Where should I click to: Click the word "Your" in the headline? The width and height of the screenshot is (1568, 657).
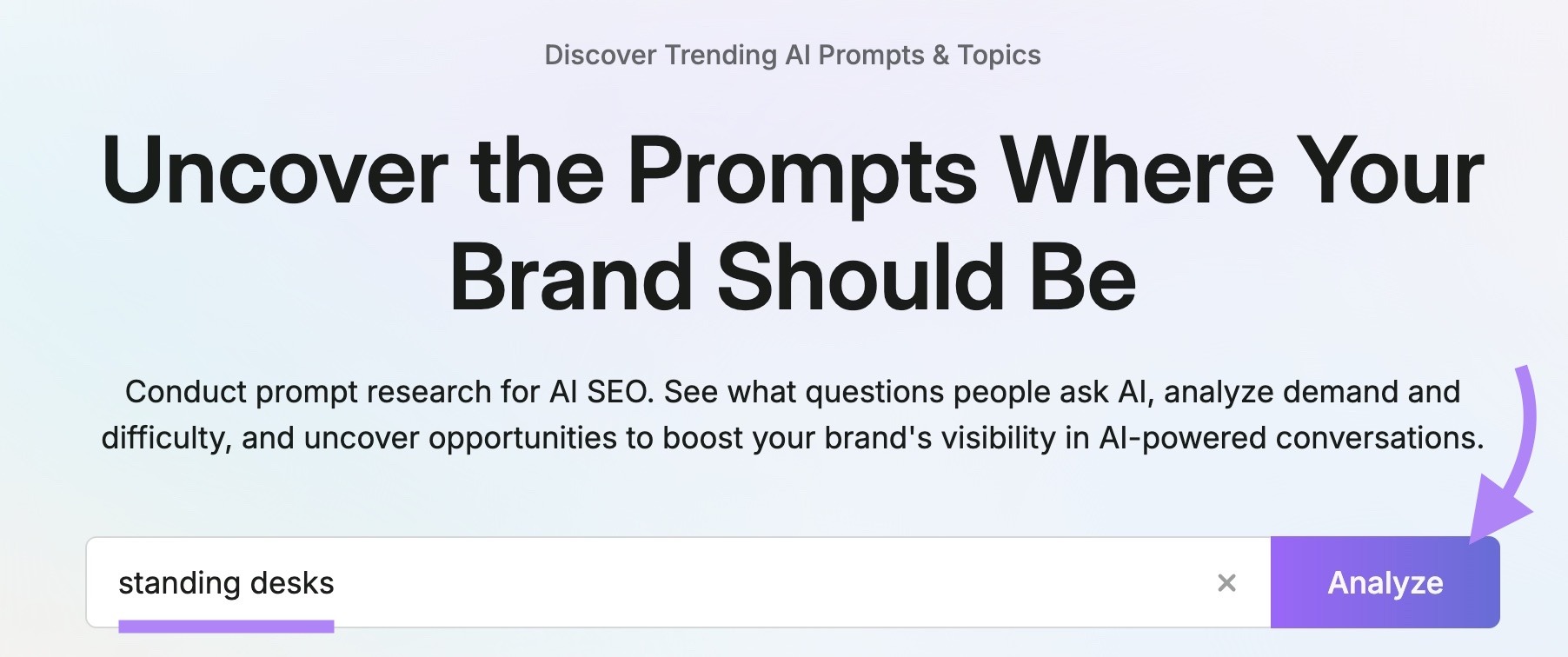[x=1391, y=171]
